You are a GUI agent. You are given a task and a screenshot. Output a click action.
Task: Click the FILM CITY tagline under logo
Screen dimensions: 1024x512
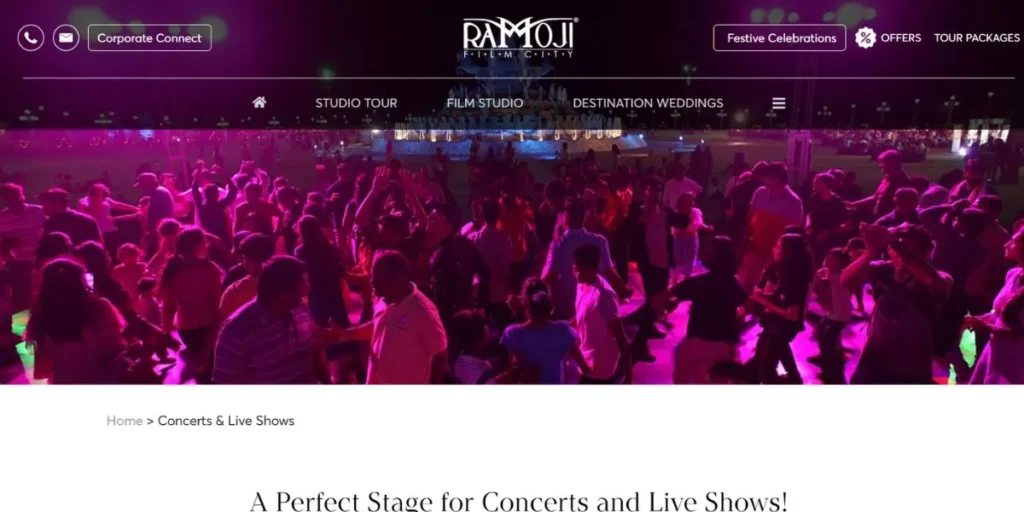(519, 55)
